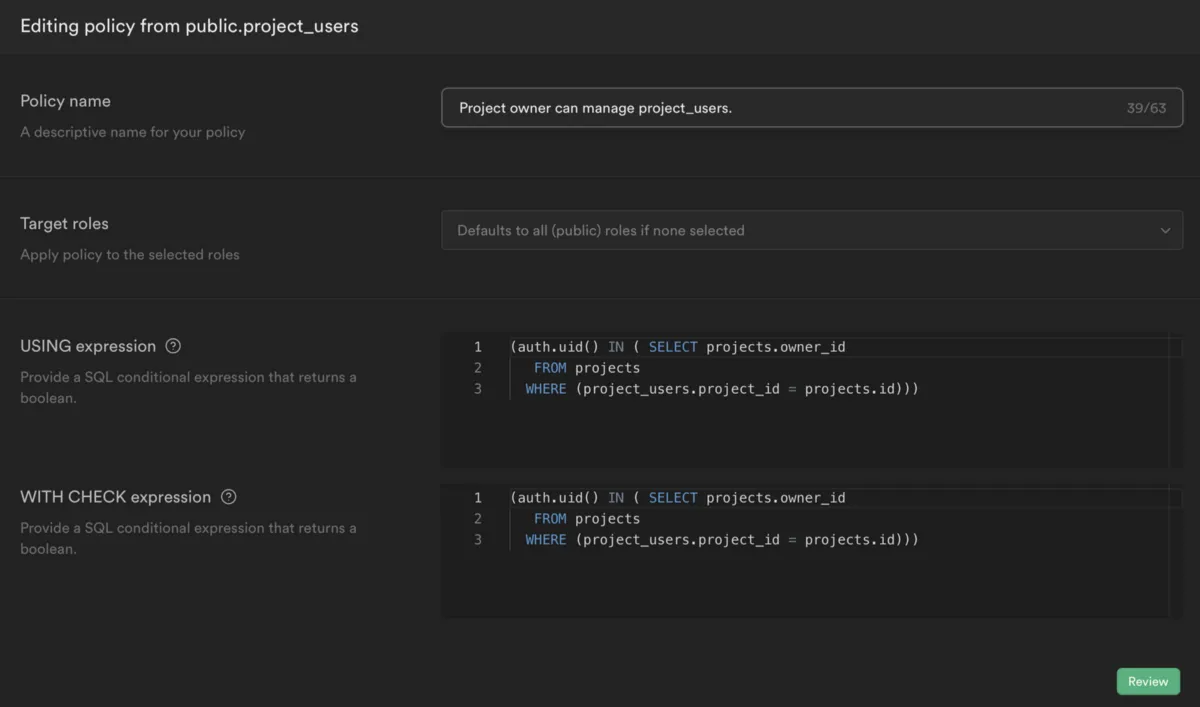Click the WHERE line in USING expression editor
This screenshot has height=707, width=1200.
pos(721,389)
